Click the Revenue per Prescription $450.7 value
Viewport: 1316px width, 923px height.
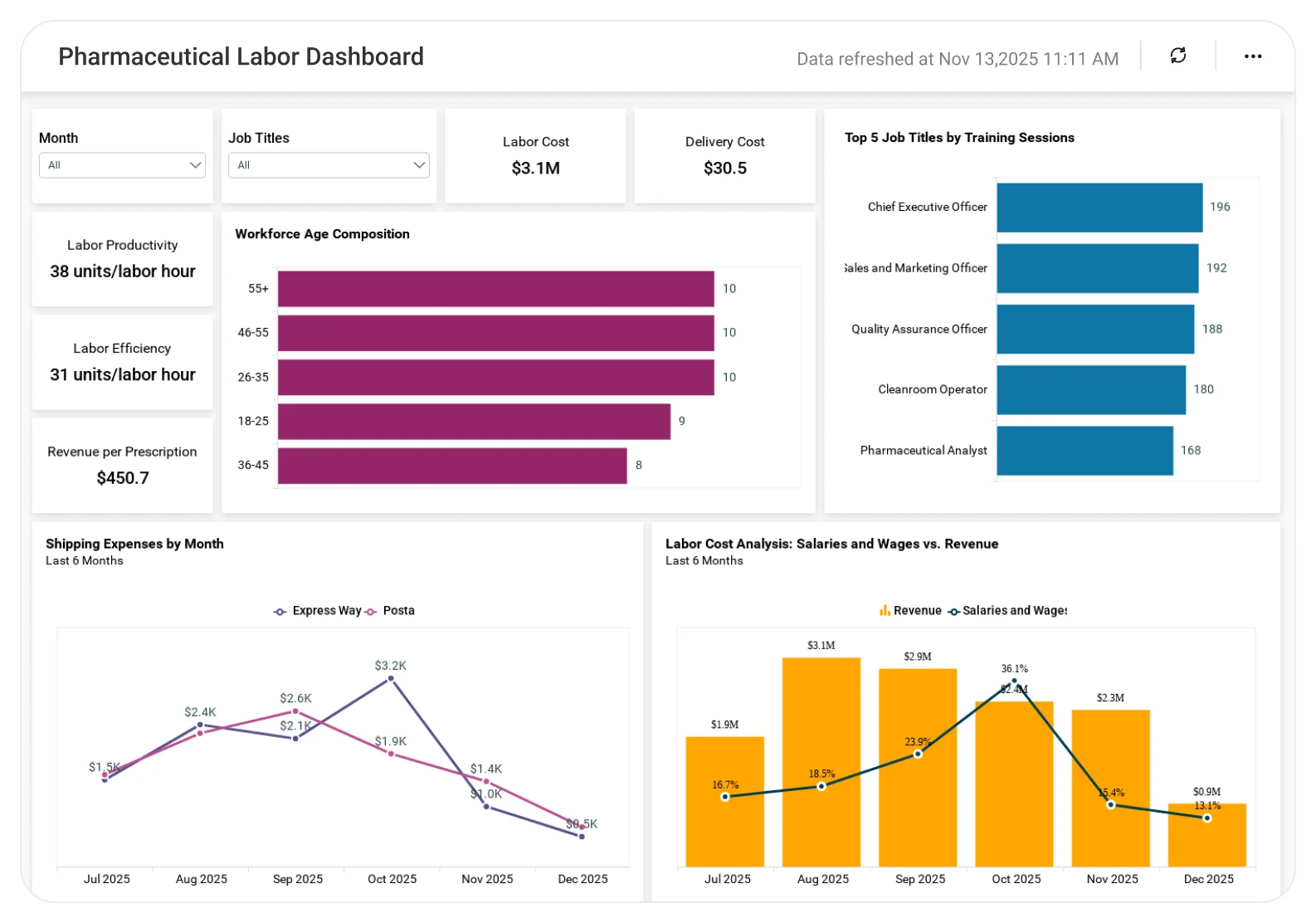coord(123,478)
